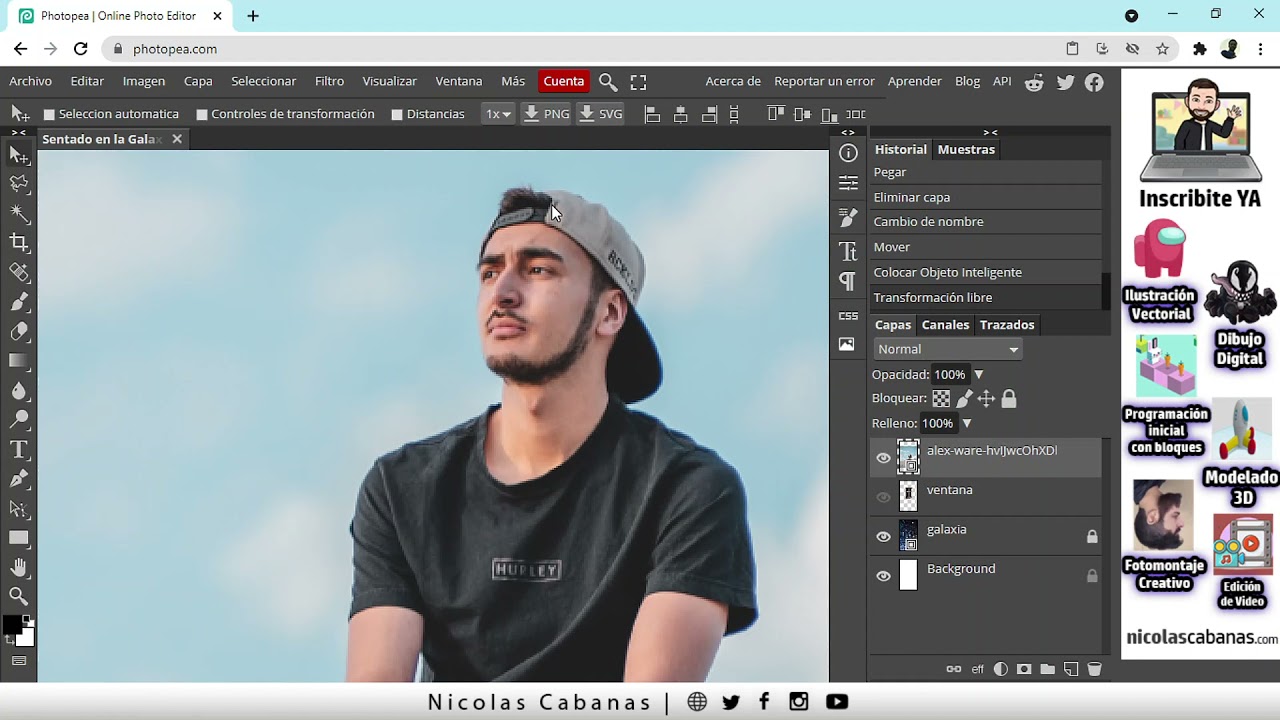The width and height of the screenshot is (1280, 720).
Task: Open the Archivo menu
Action: (x=30, y=81)
